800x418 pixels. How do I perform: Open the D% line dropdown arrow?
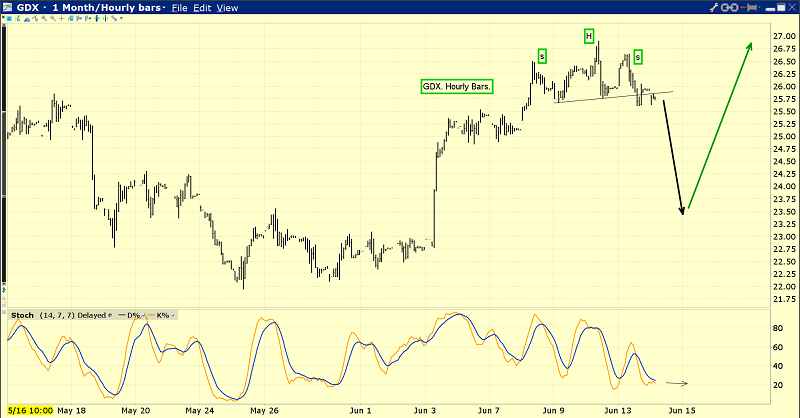[x=144, y=315]
